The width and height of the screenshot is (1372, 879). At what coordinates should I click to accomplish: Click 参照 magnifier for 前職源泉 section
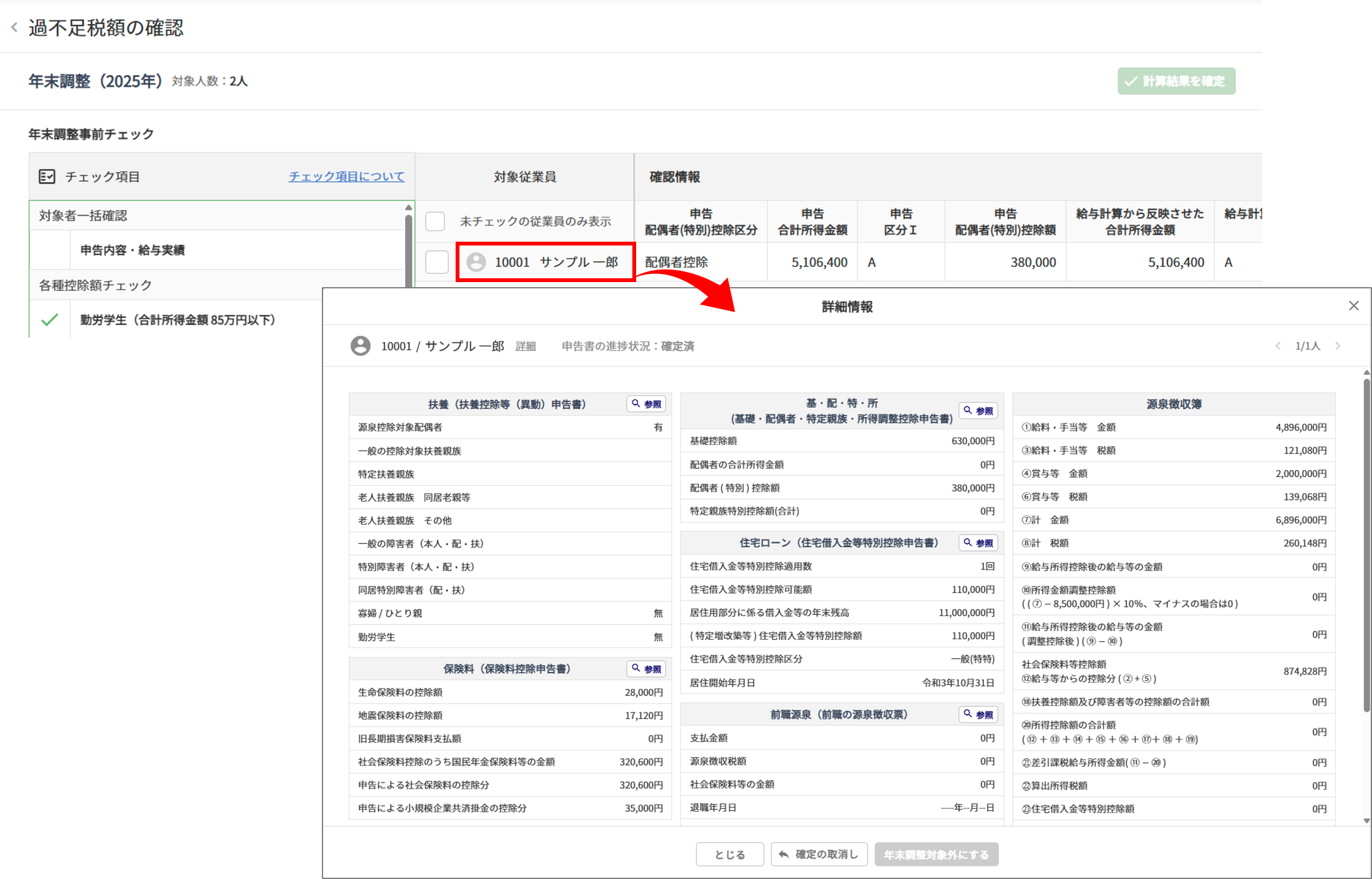[978, 714]
